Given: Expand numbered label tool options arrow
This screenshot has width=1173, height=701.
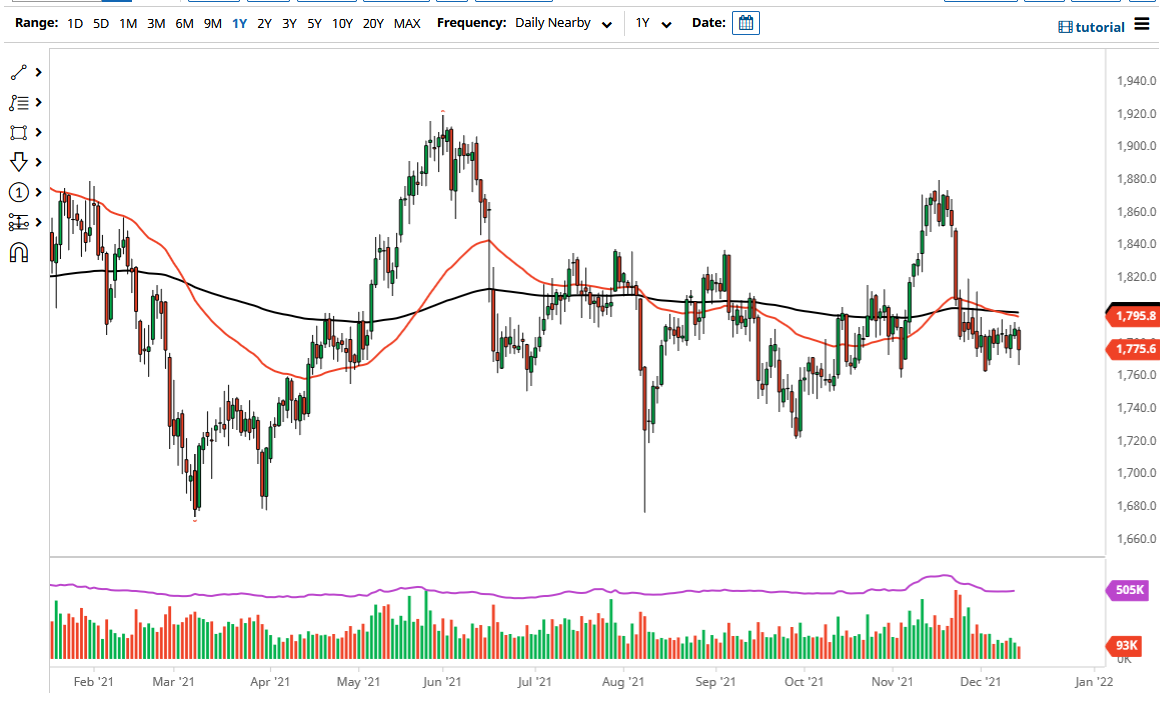Looking at the screenshot, I should click(38, 192).
